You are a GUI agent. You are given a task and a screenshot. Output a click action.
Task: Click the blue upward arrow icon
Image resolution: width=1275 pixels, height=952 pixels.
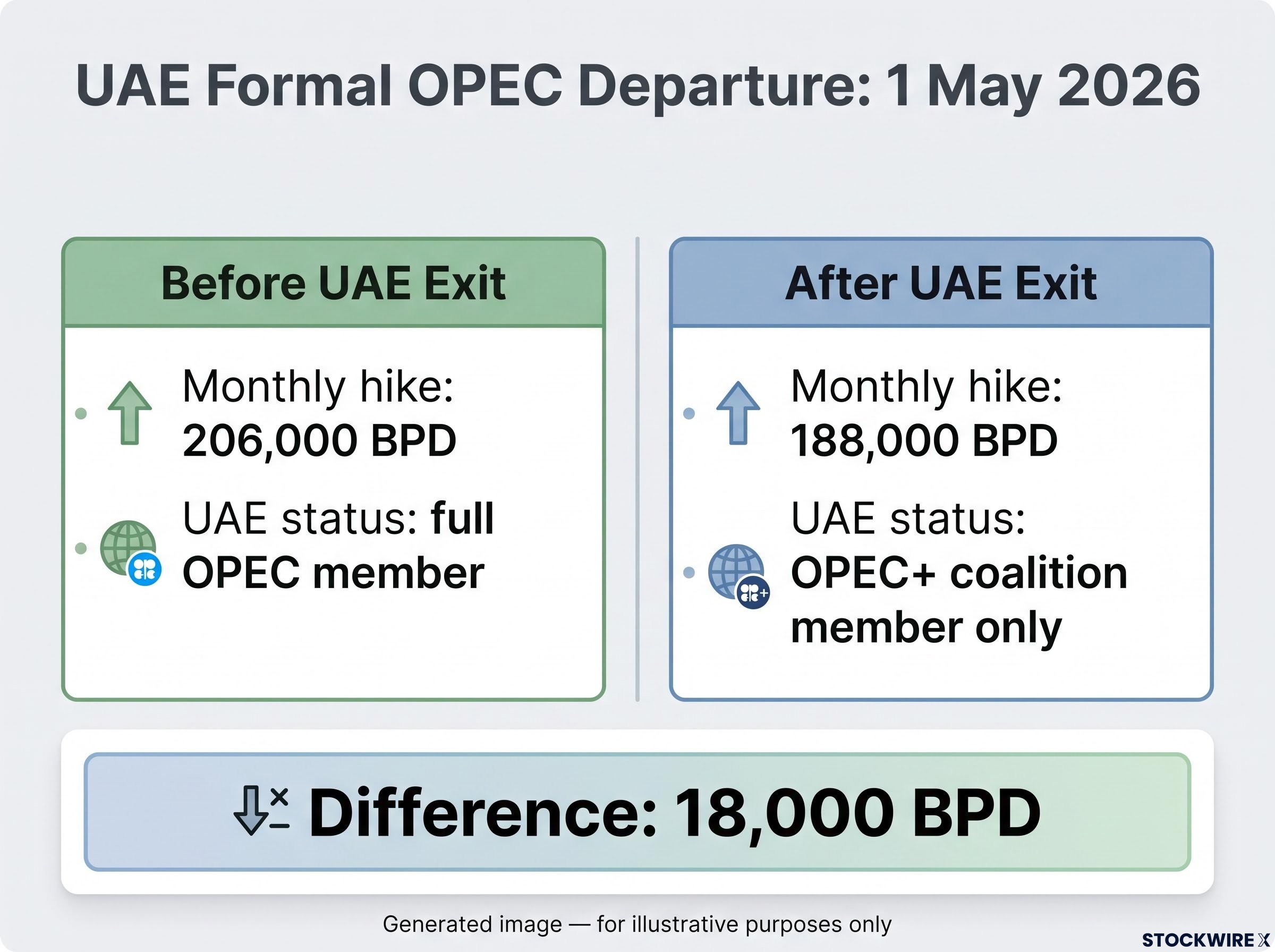(x=738, y=413)
